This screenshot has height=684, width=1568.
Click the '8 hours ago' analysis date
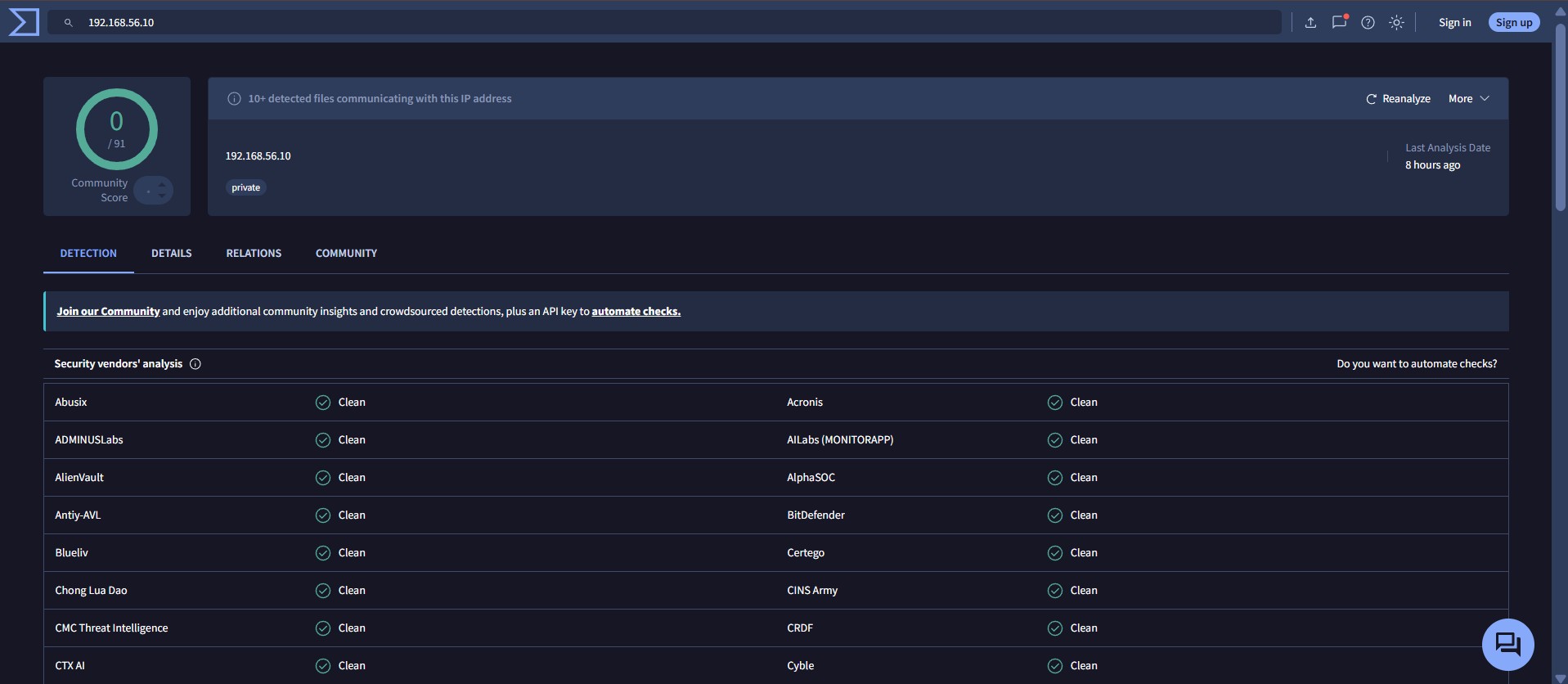tap(1432, 165)
